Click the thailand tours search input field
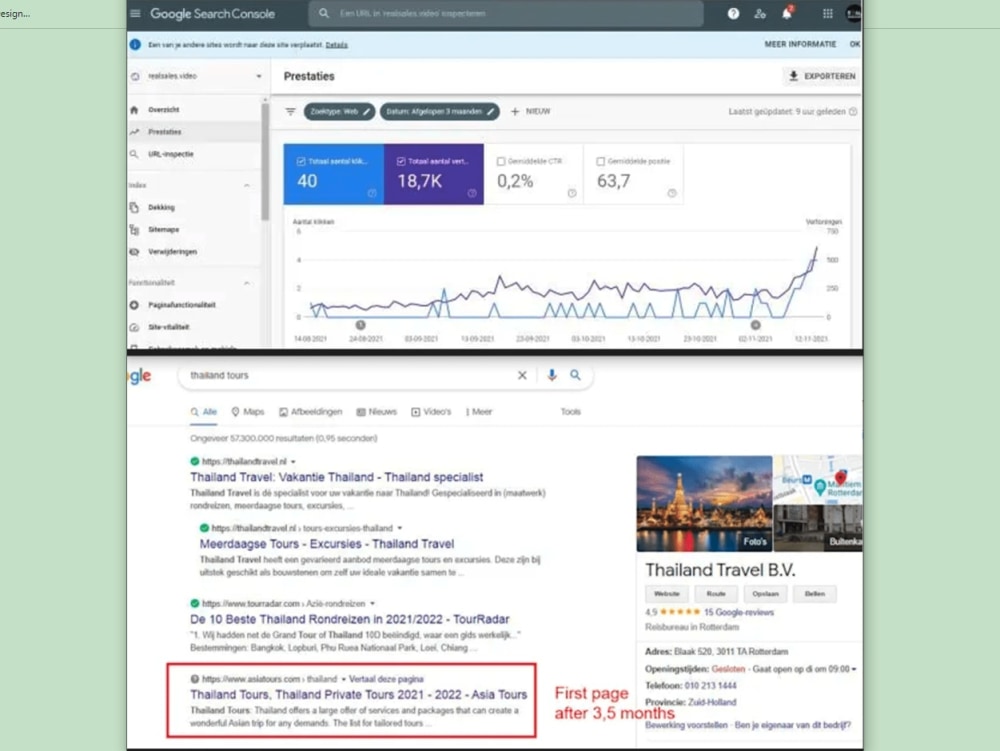 (x=349, y=376)
